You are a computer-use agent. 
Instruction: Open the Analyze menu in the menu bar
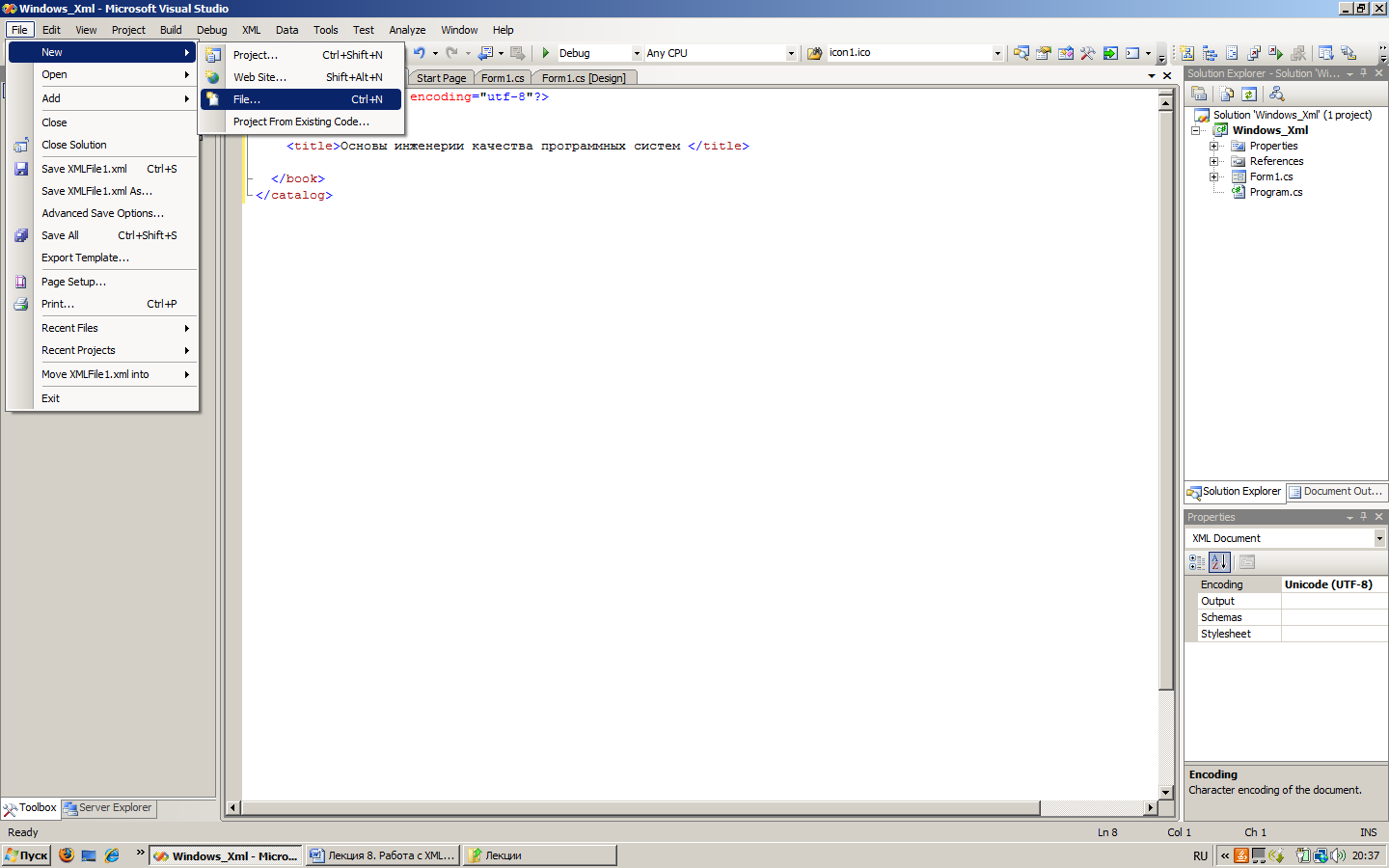coord(407,30)
